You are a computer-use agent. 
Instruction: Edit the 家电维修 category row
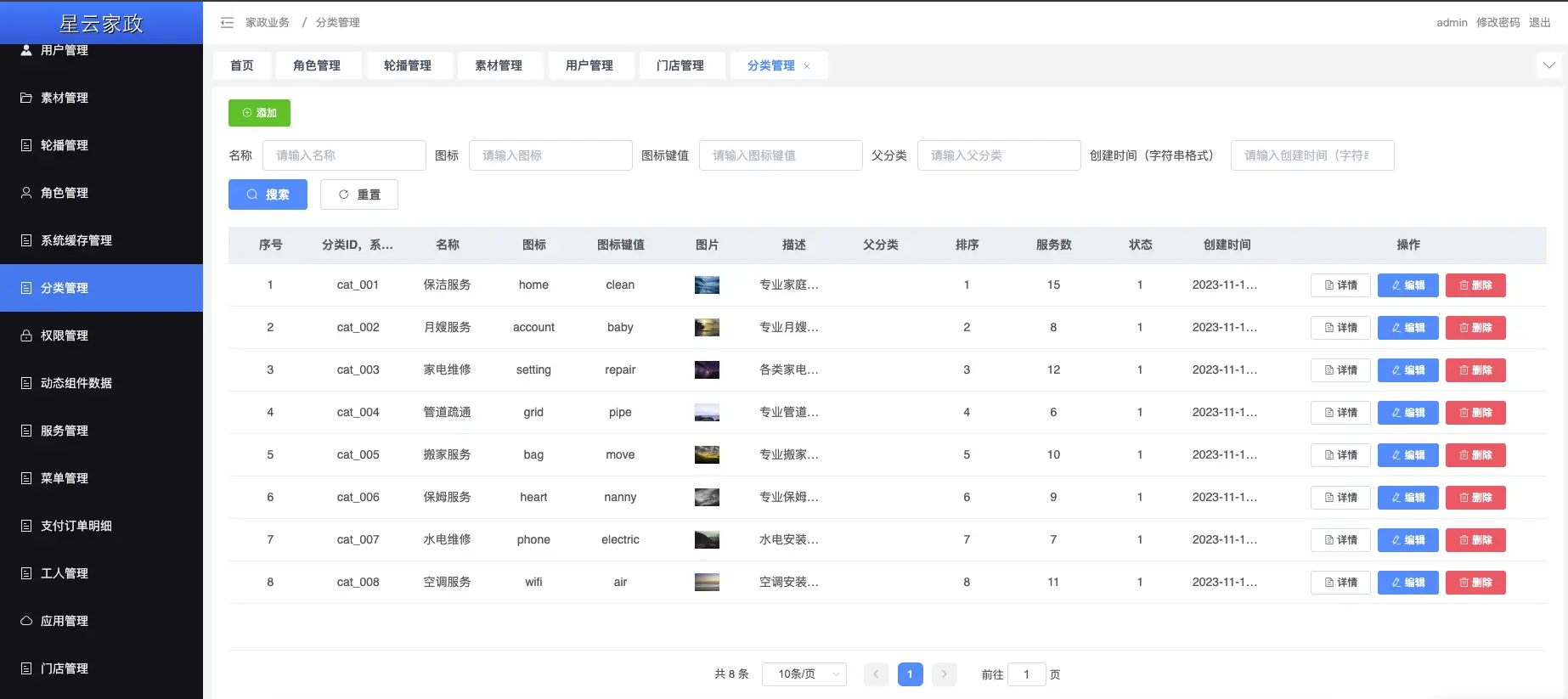coord(1407,370)
